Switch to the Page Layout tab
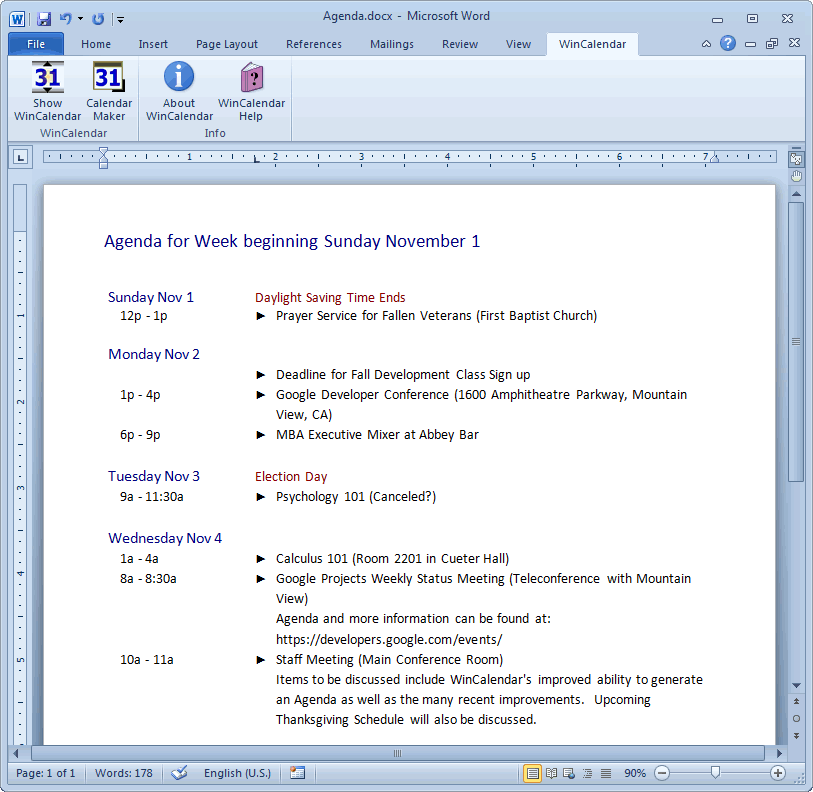 (x=227, y=44)
